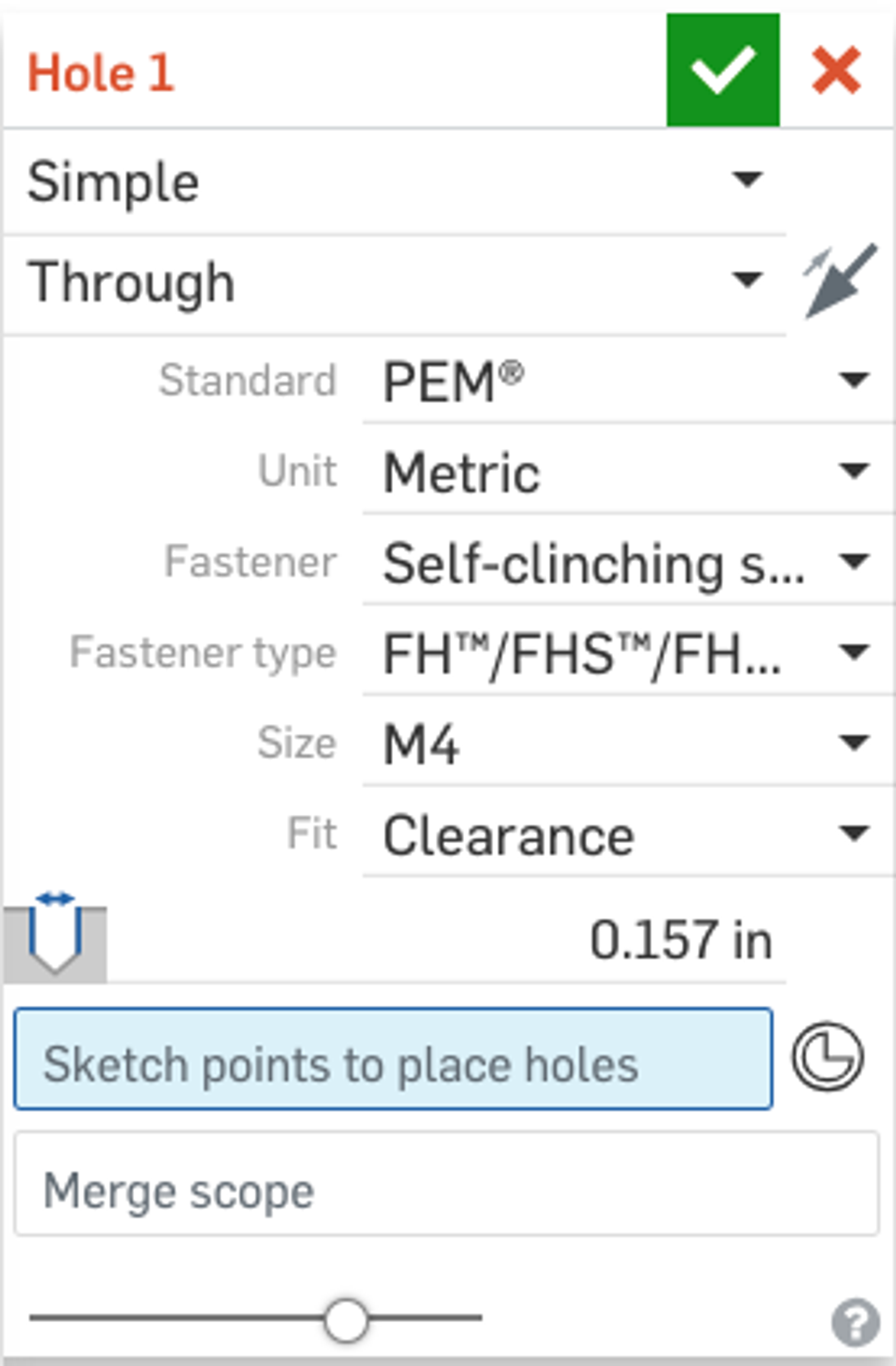Change the Fit from Clearance
This screenshot has width=896, height=1366.
point(627,834)
